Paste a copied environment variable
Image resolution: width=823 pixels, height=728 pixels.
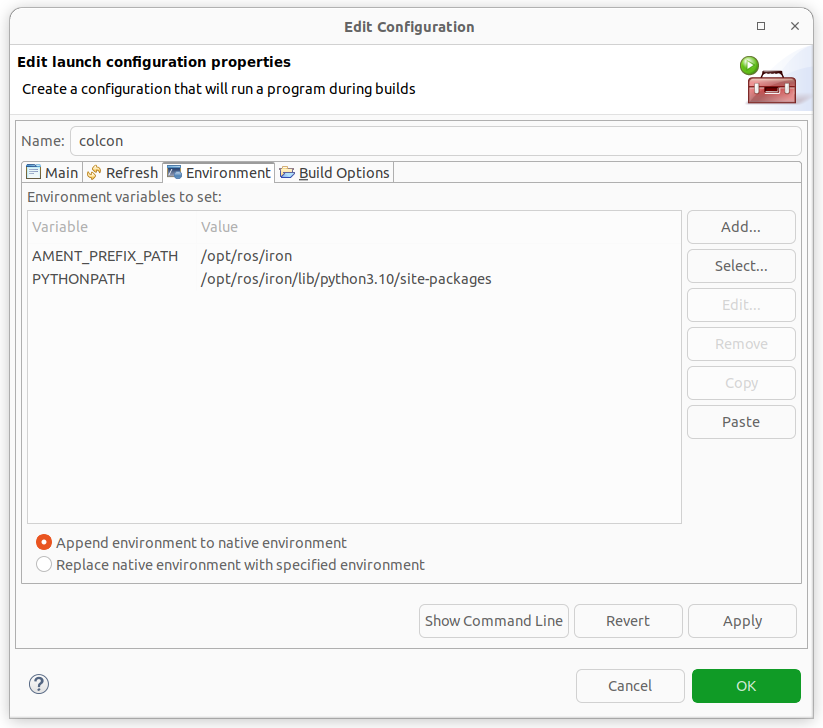(741, 422)
